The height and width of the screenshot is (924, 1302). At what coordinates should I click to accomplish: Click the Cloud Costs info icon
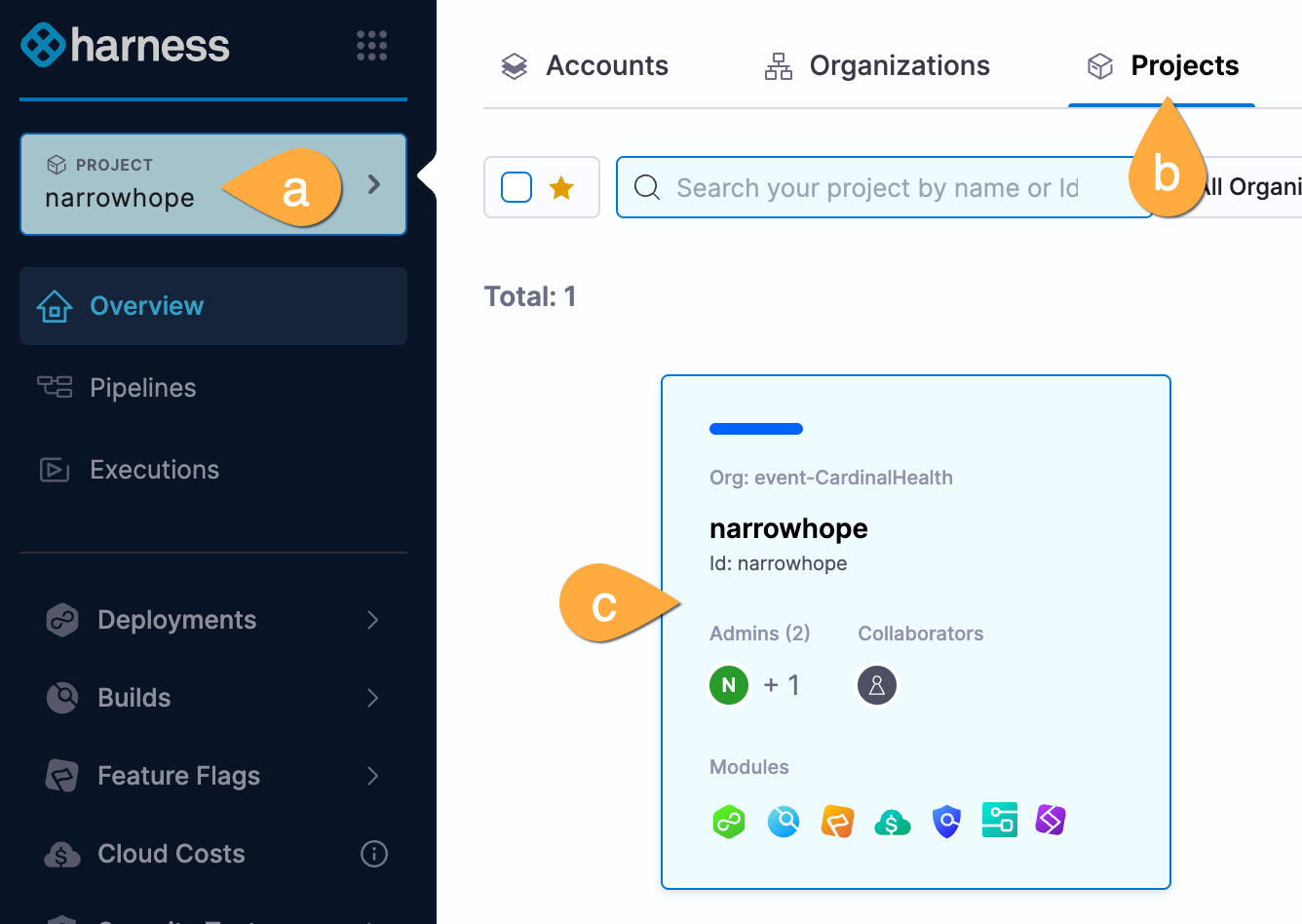[x=374, y=854]
